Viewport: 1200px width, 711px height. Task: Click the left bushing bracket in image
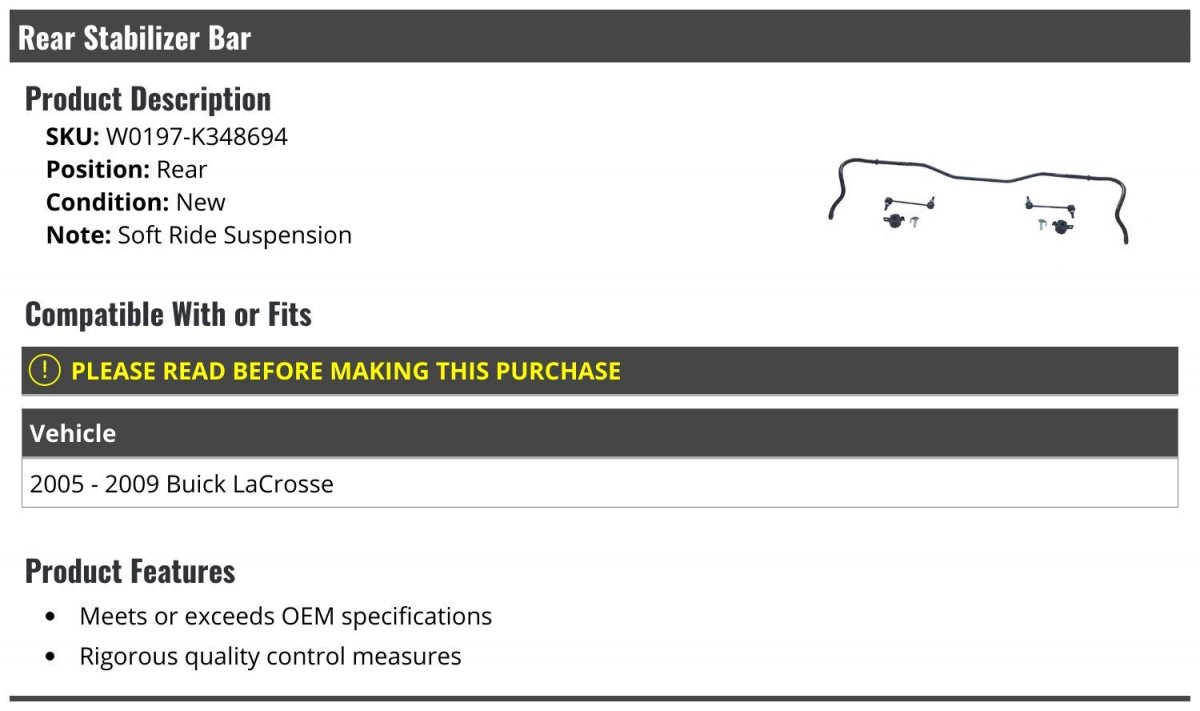(893, 220)
